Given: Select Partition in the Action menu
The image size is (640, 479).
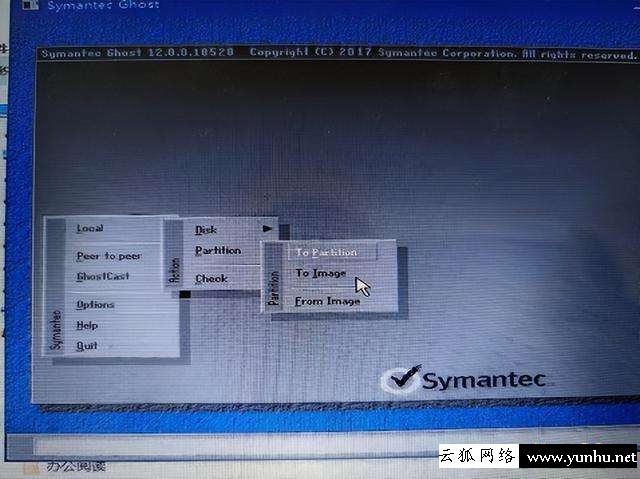Looking at the screenshot, I should (x=218, y=251).
